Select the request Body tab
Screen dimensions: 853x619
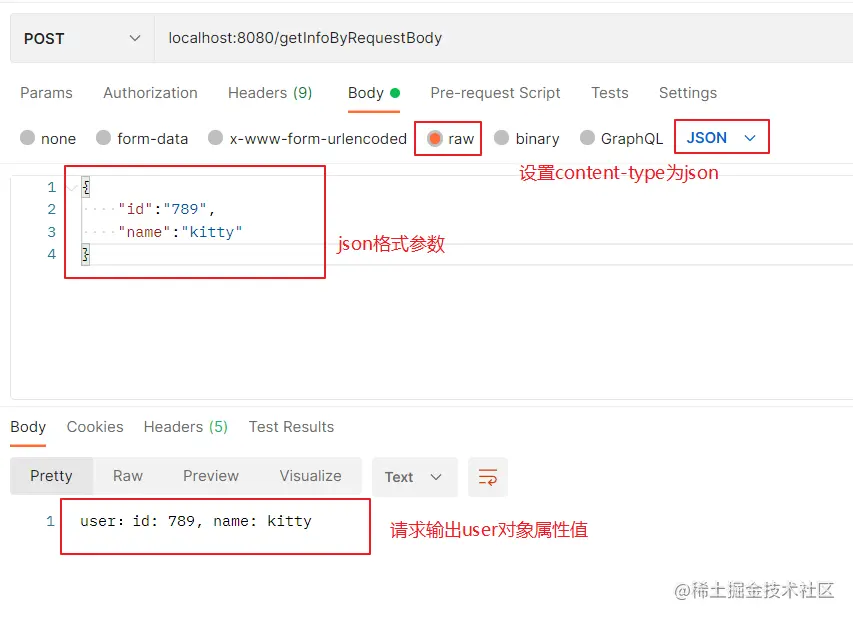pyautogui.click(x=374, y=93)
